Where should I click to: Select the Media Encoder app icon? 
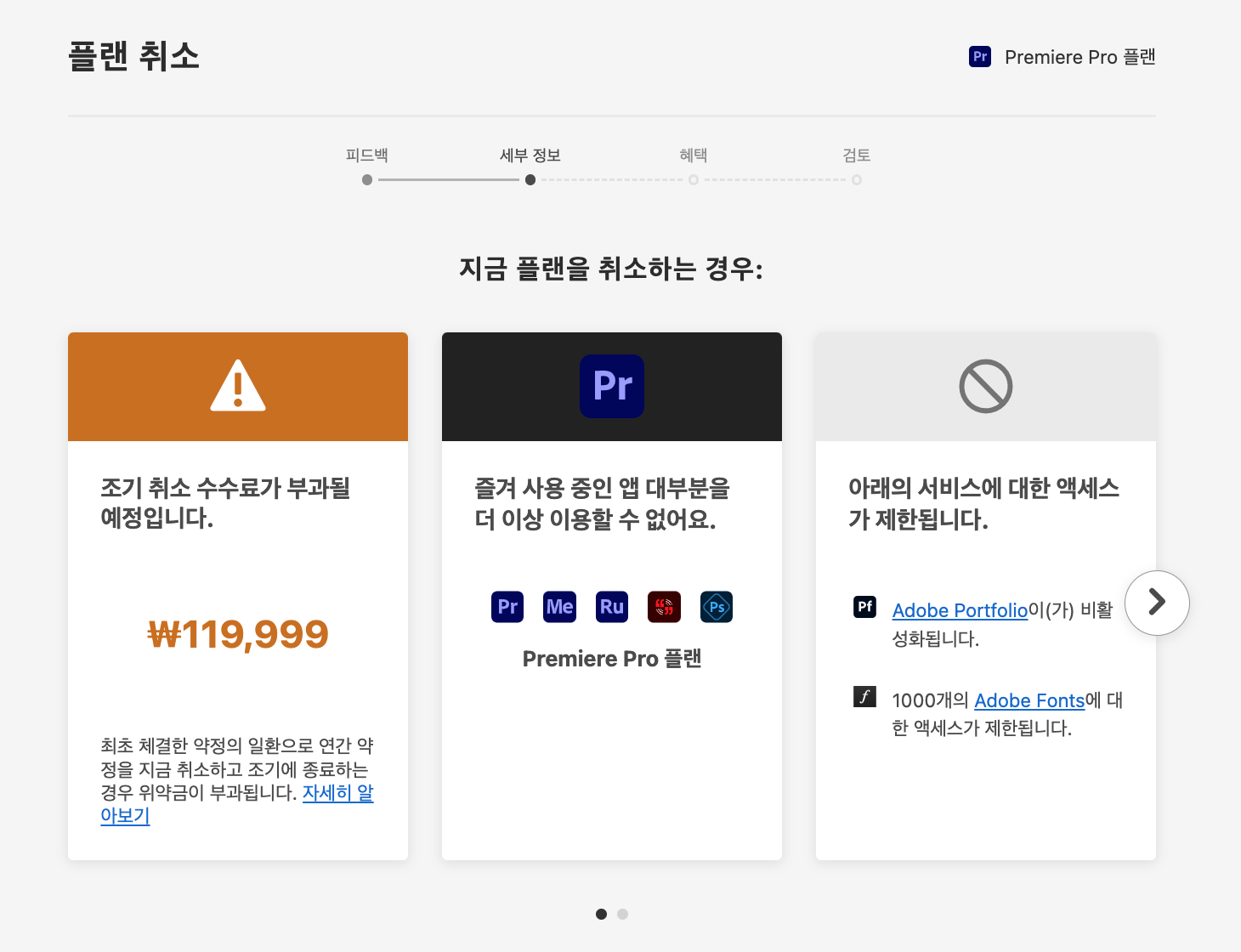click(559, 607)
